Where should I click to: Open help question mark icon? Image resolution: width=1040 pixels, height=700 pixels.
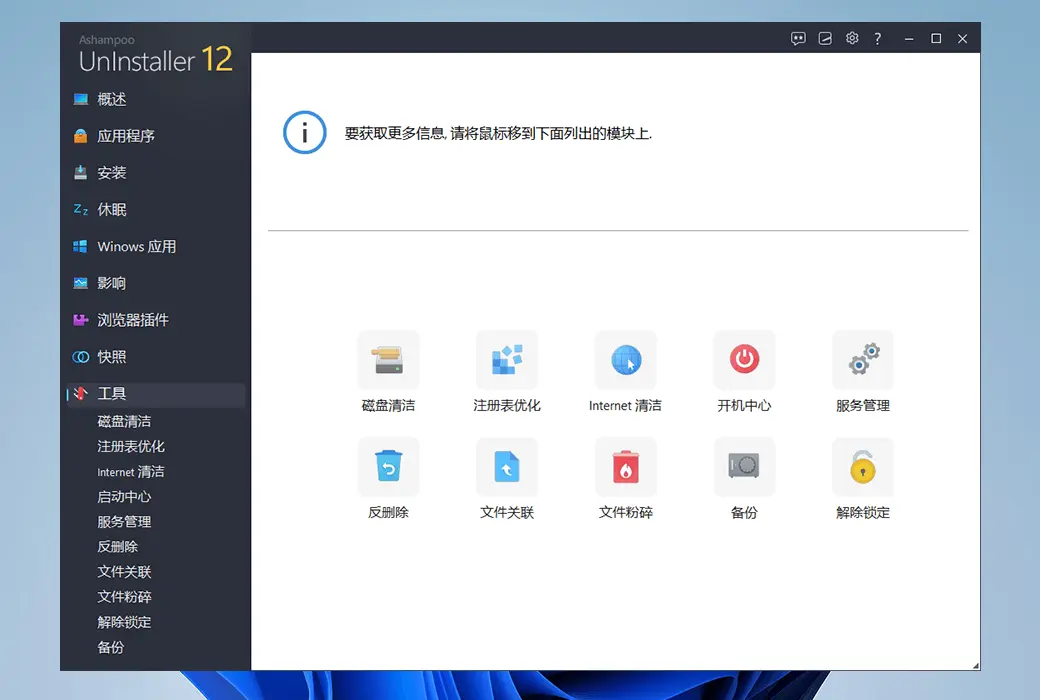(x=878, y=38)
